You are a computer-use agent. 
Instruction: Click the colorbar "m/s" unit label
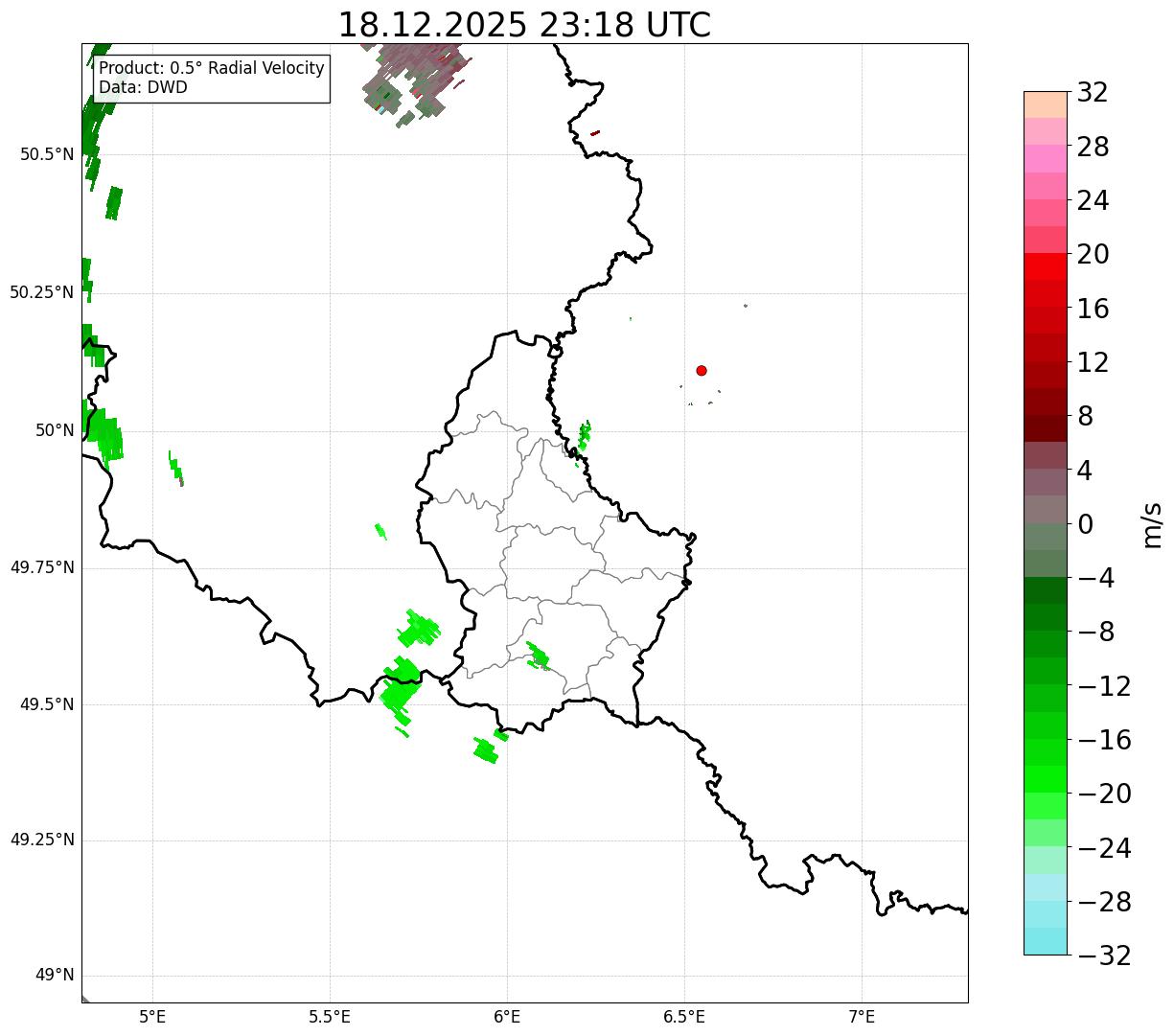coord(1152,524)
